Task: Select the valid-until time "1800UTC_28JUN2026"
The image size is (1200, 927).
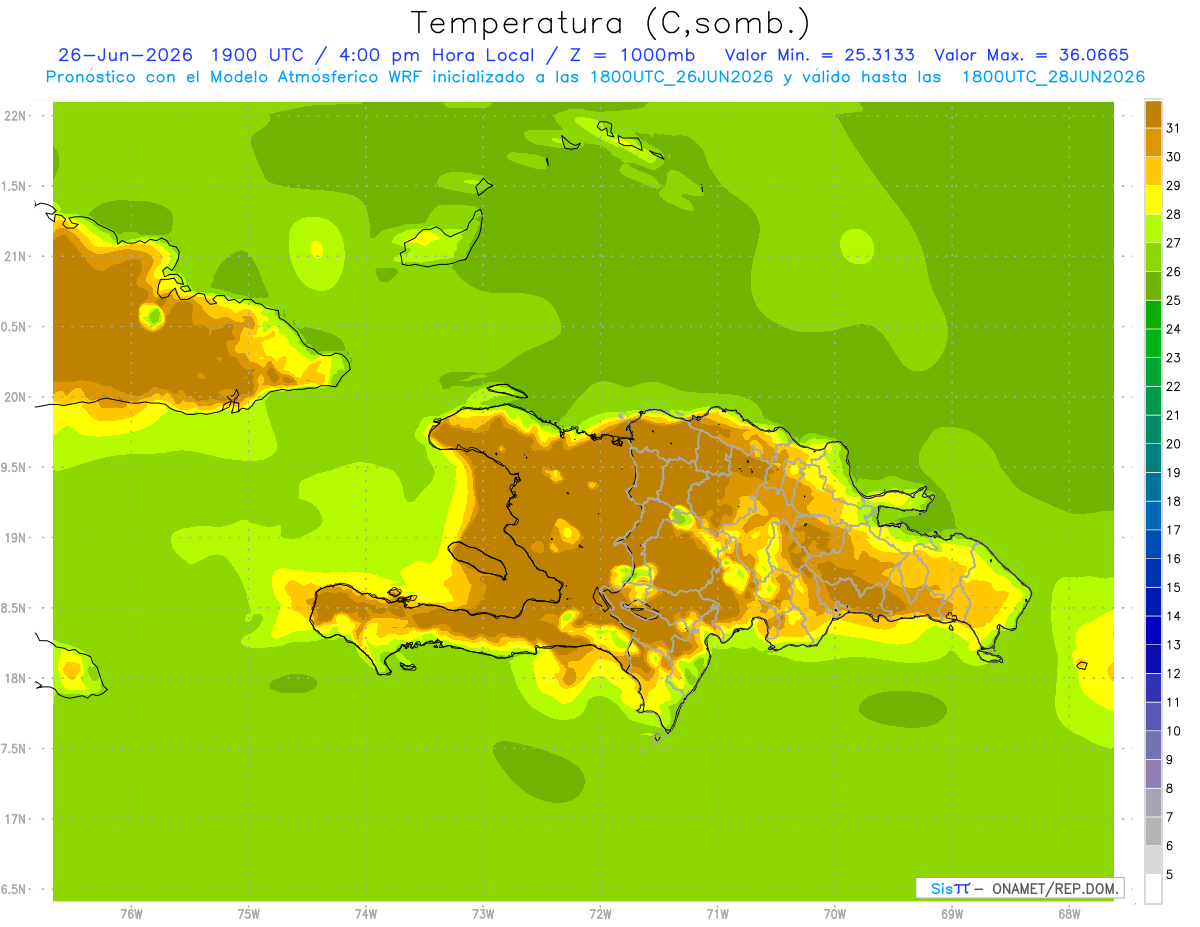Action: pyautogui.click(x=1053, y=77)
